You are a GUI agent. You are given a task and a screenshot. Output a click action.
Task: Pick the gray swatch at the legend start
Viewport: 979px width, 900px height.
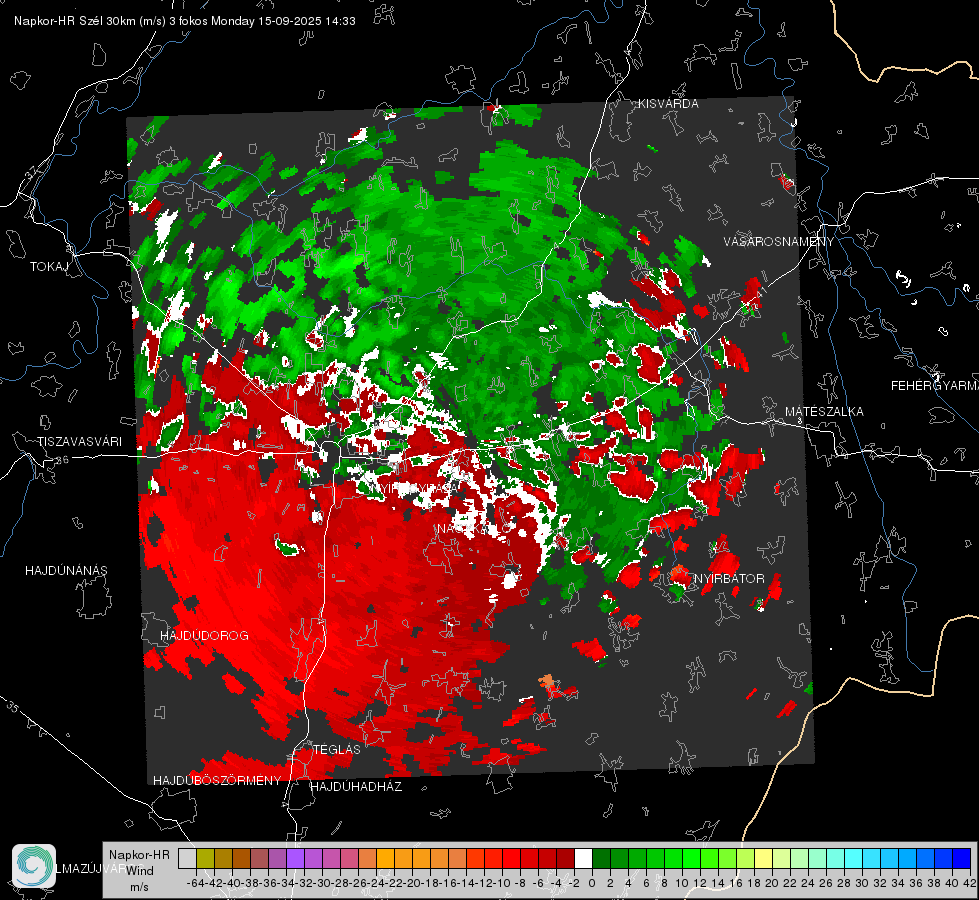(x=187, y=859)
